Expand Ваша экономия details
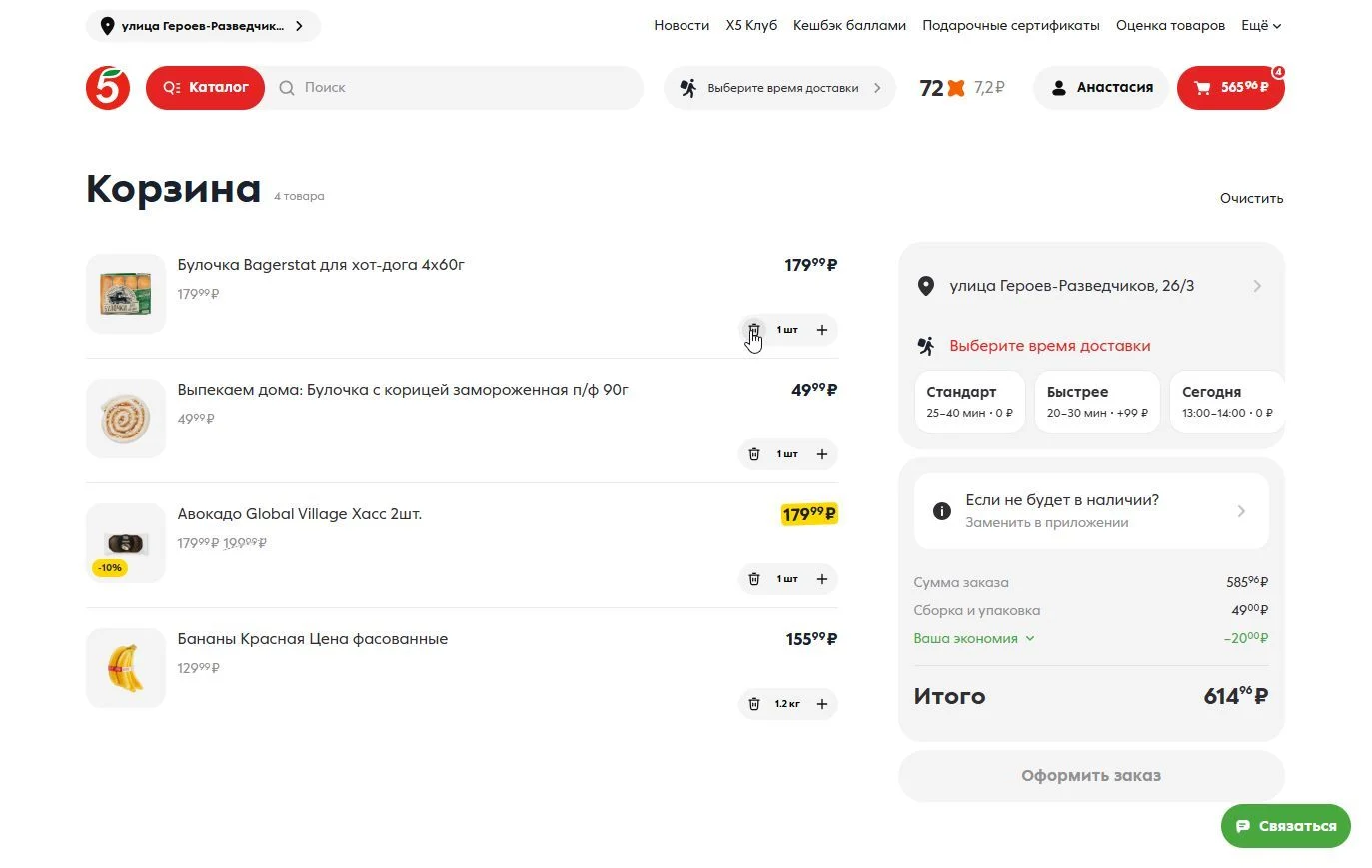Image resolution: width=1372 pixels, height=868 pixels. coord(974,638)
